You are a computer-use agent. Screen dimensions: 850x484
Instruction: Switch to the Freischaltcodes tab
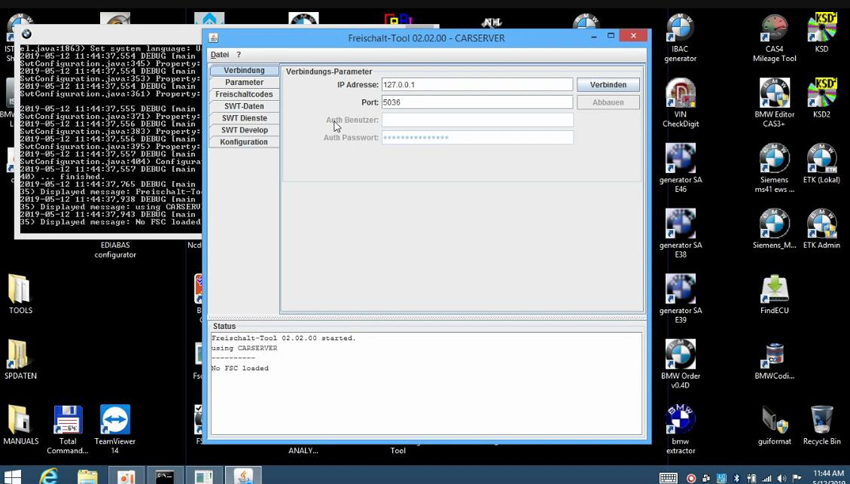tap(244, 94)
